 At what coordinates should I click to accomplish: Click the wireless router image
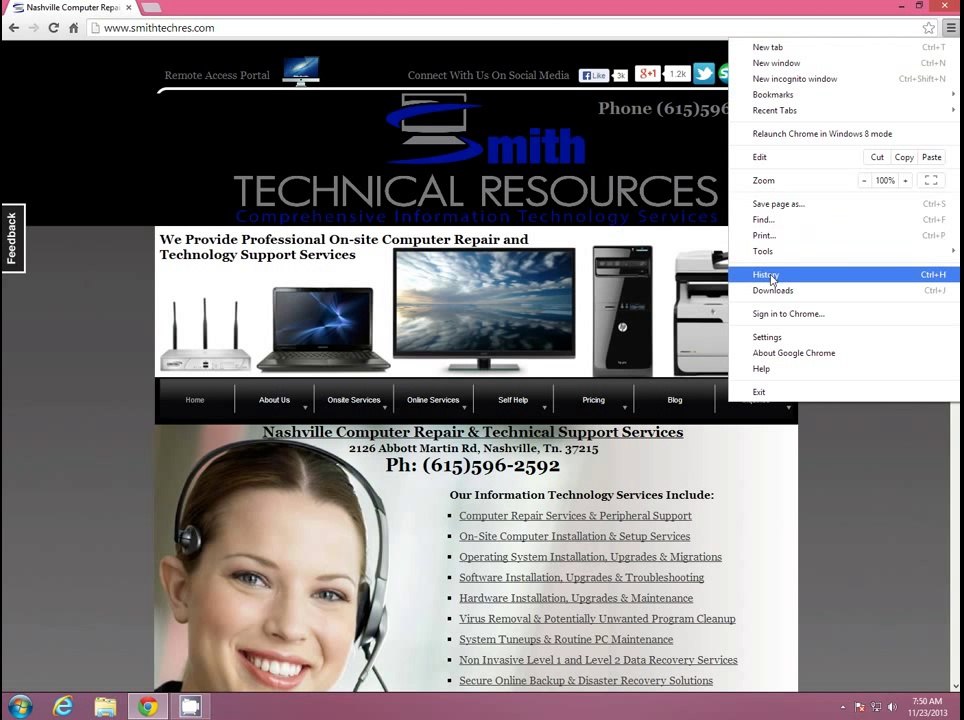[205, 335]
